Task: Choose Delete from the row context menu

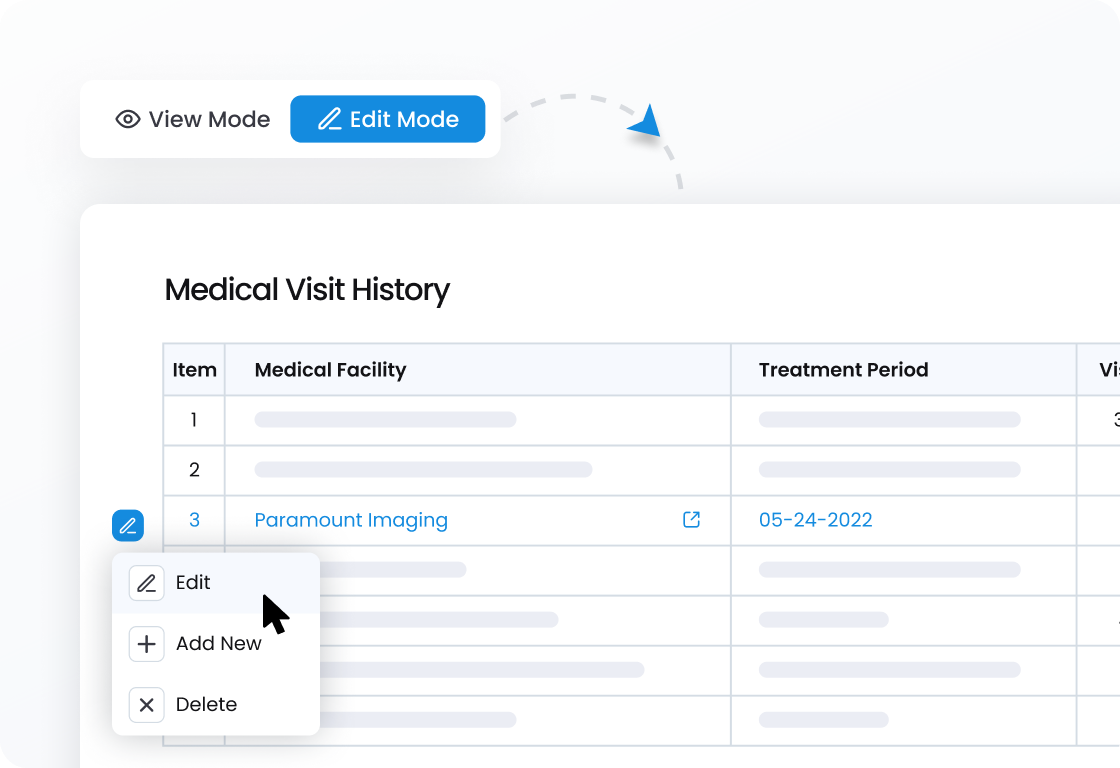Action: tap(206, 705)
